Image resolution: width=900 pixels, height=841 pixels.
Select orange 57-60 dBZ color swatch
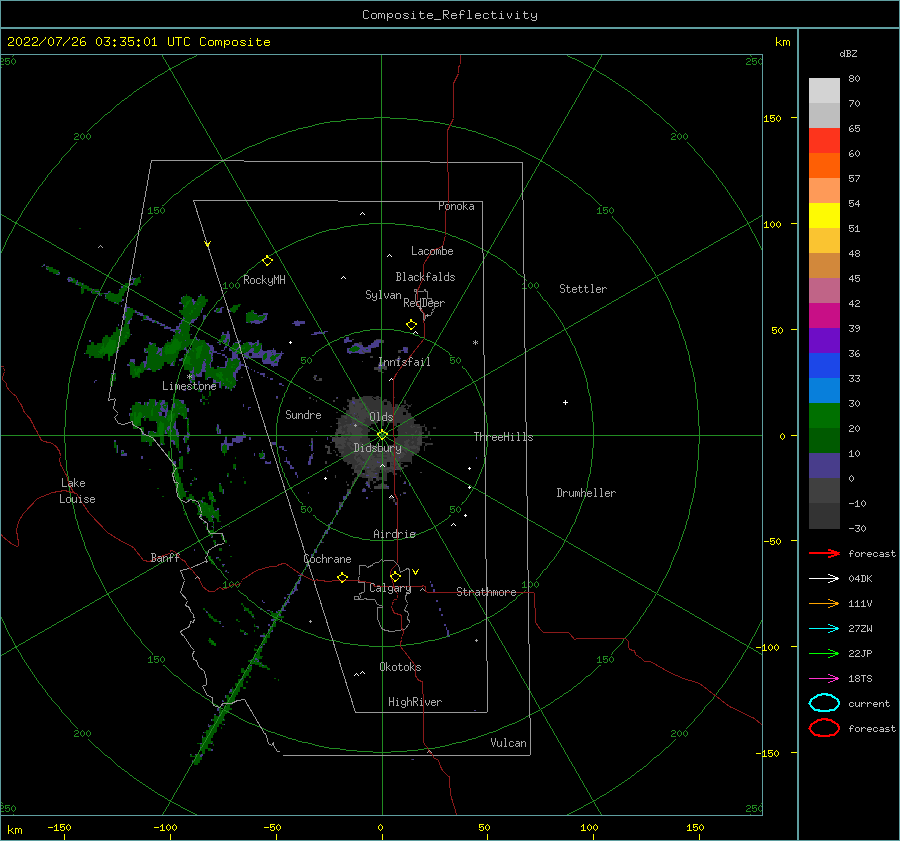(824, 165)
